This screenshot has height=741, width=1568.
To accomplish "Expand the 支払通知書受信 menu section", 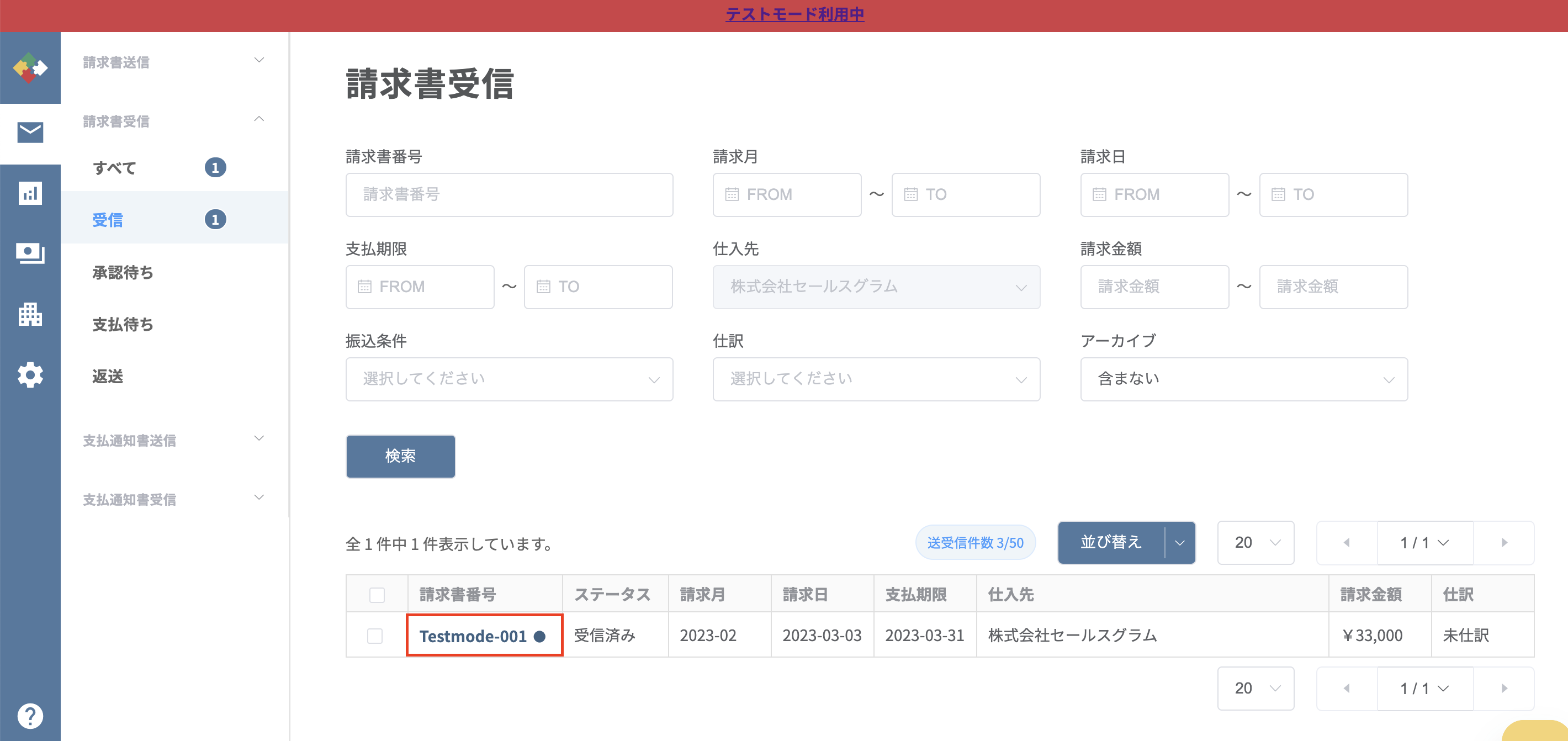I will click(174, 499).
